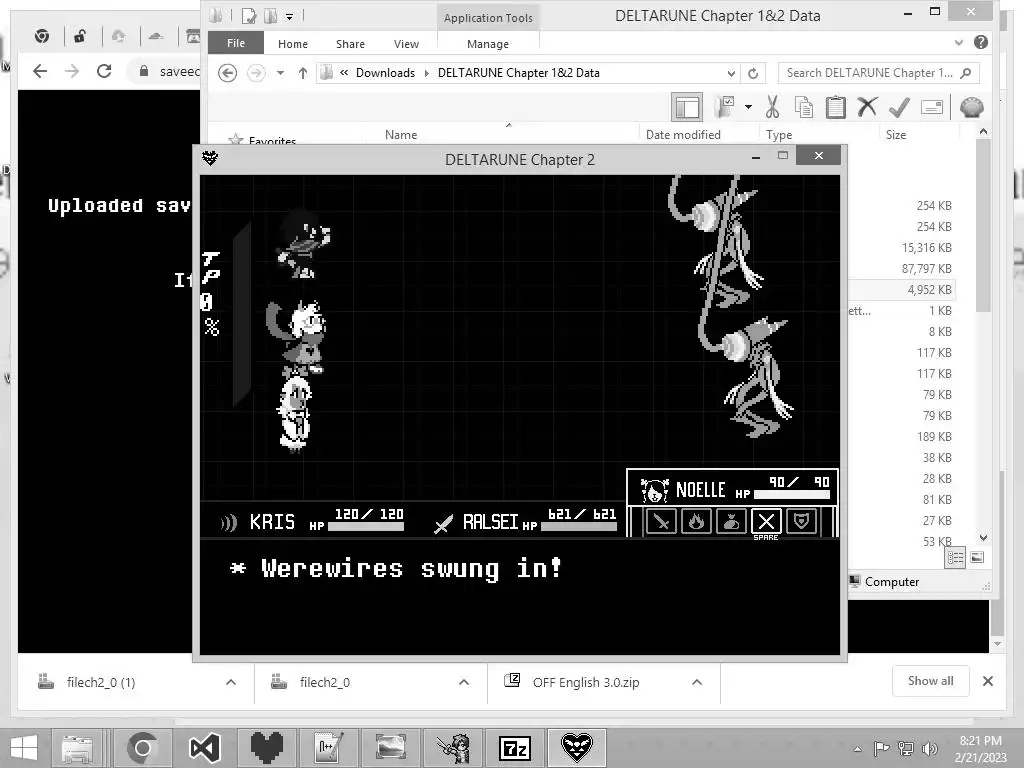Open the folder options dropdown arrow
This screenshot has width=1024, height=768.
pos(748,107)
